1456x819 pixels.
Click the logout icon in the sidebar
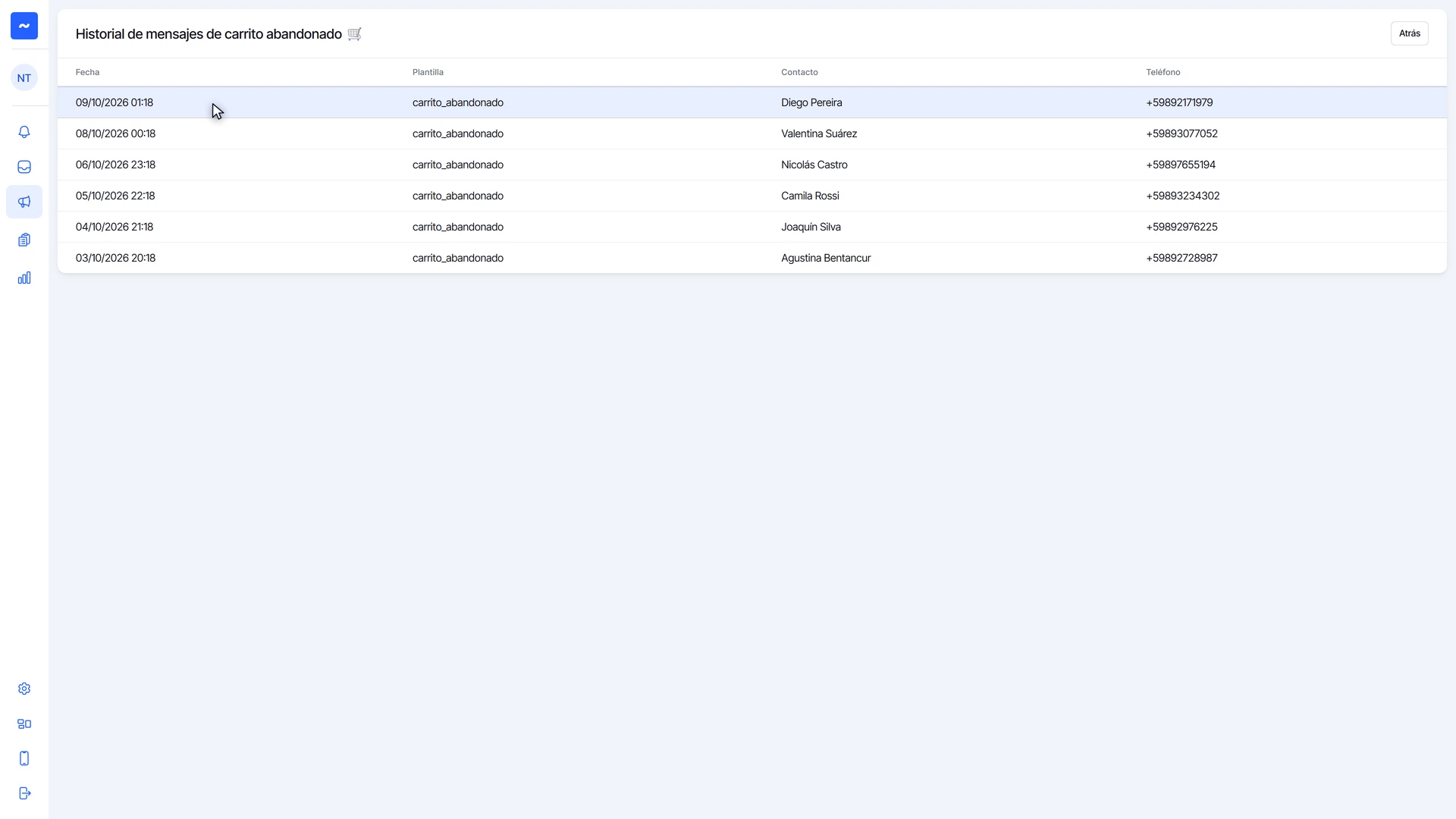point(24,793)
